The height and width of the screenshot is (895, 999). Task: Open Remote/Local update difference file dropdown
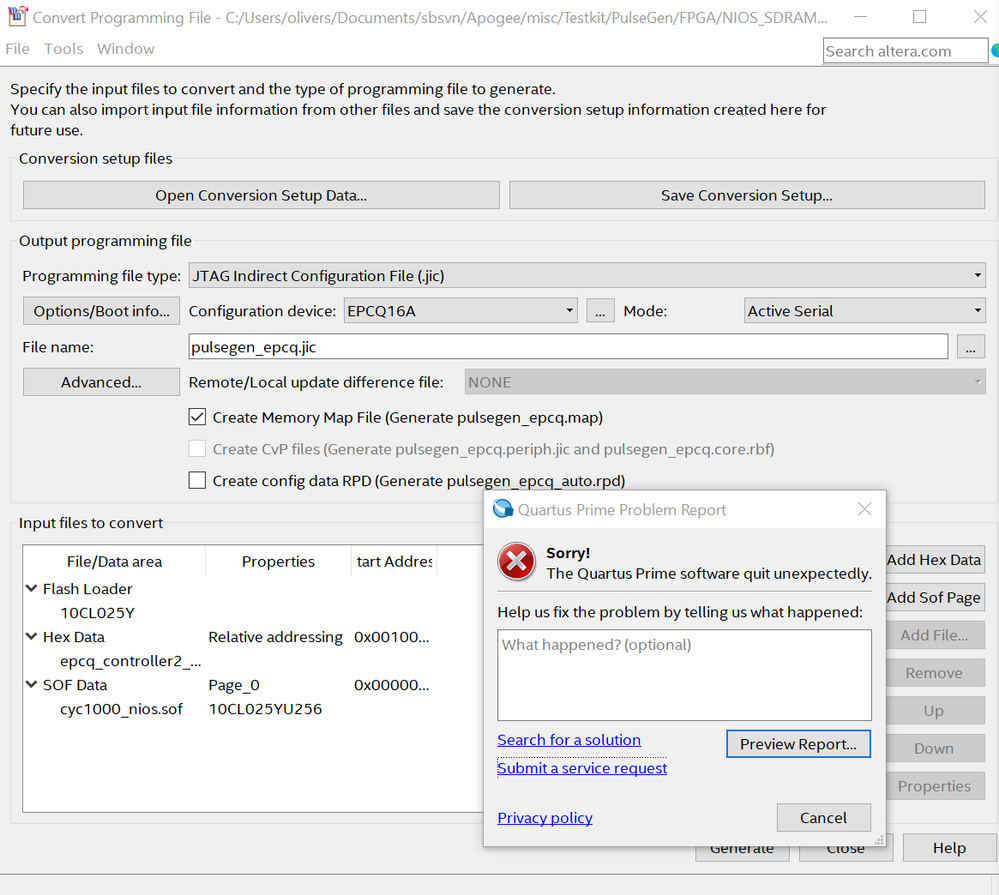tap(725, 382)
